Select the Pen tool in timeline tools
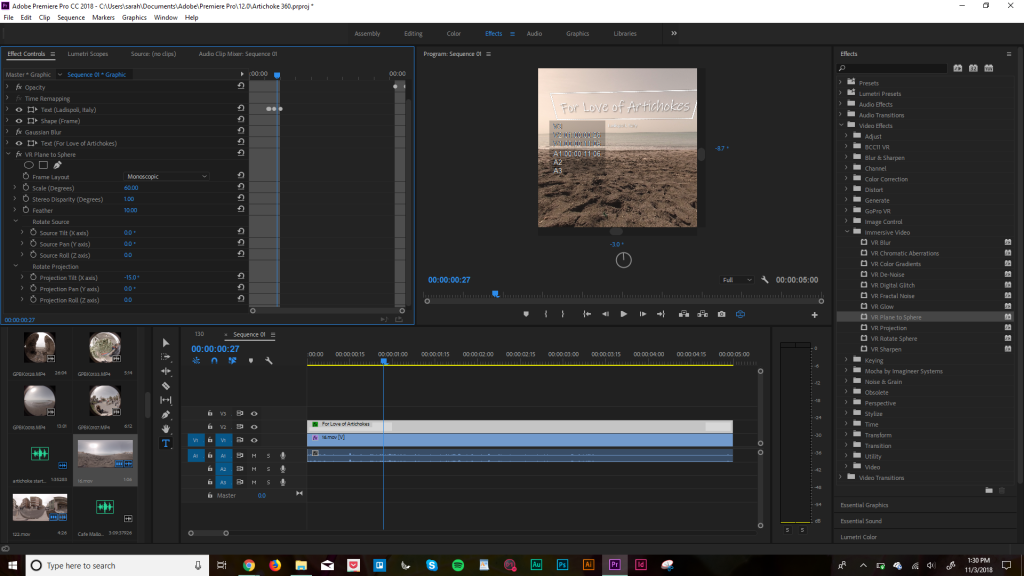This screenshot has width=1024, height=576. (x=166, y=414)
